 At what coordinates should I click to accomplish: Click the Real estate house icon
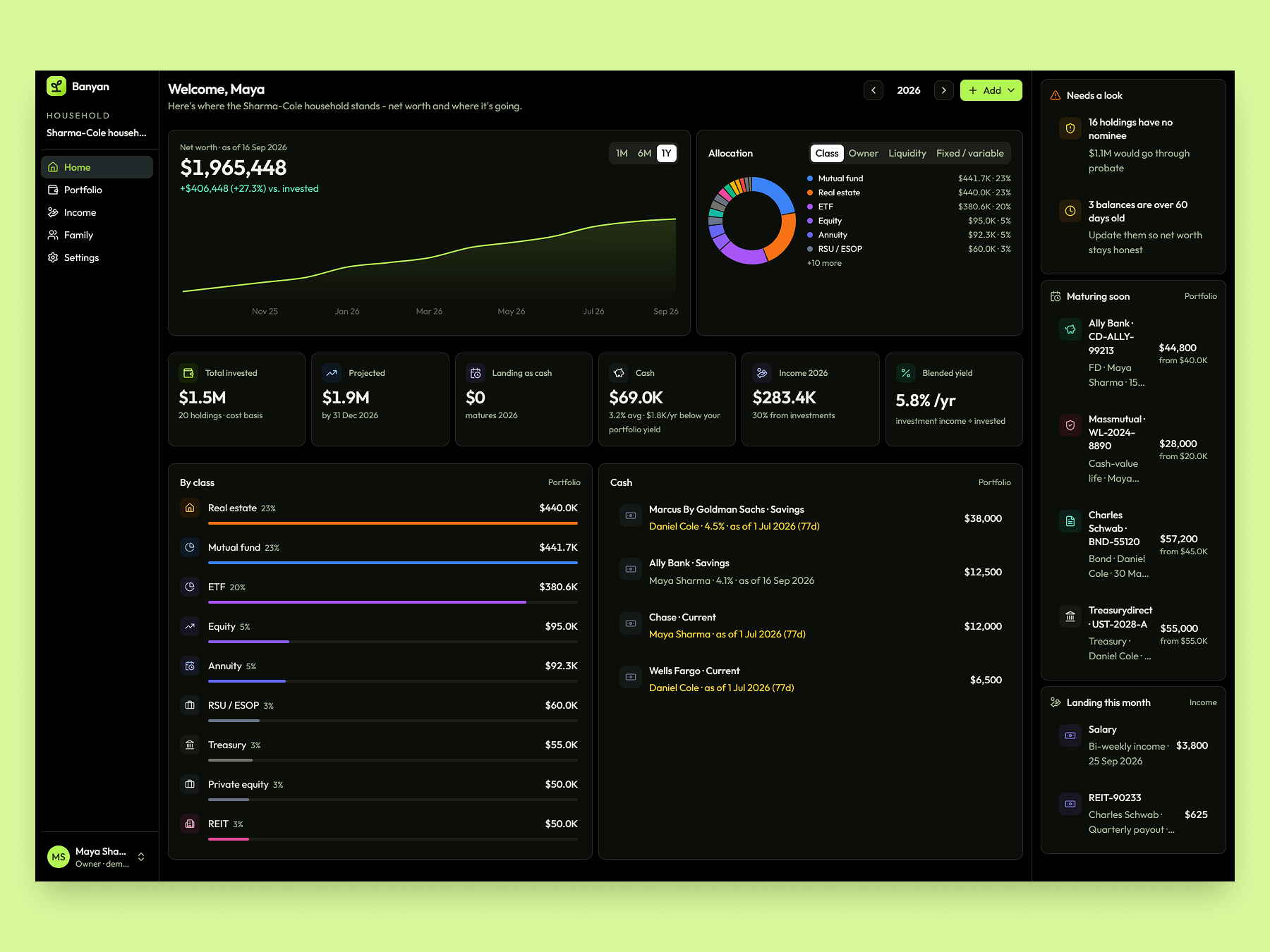coord(190,508)
